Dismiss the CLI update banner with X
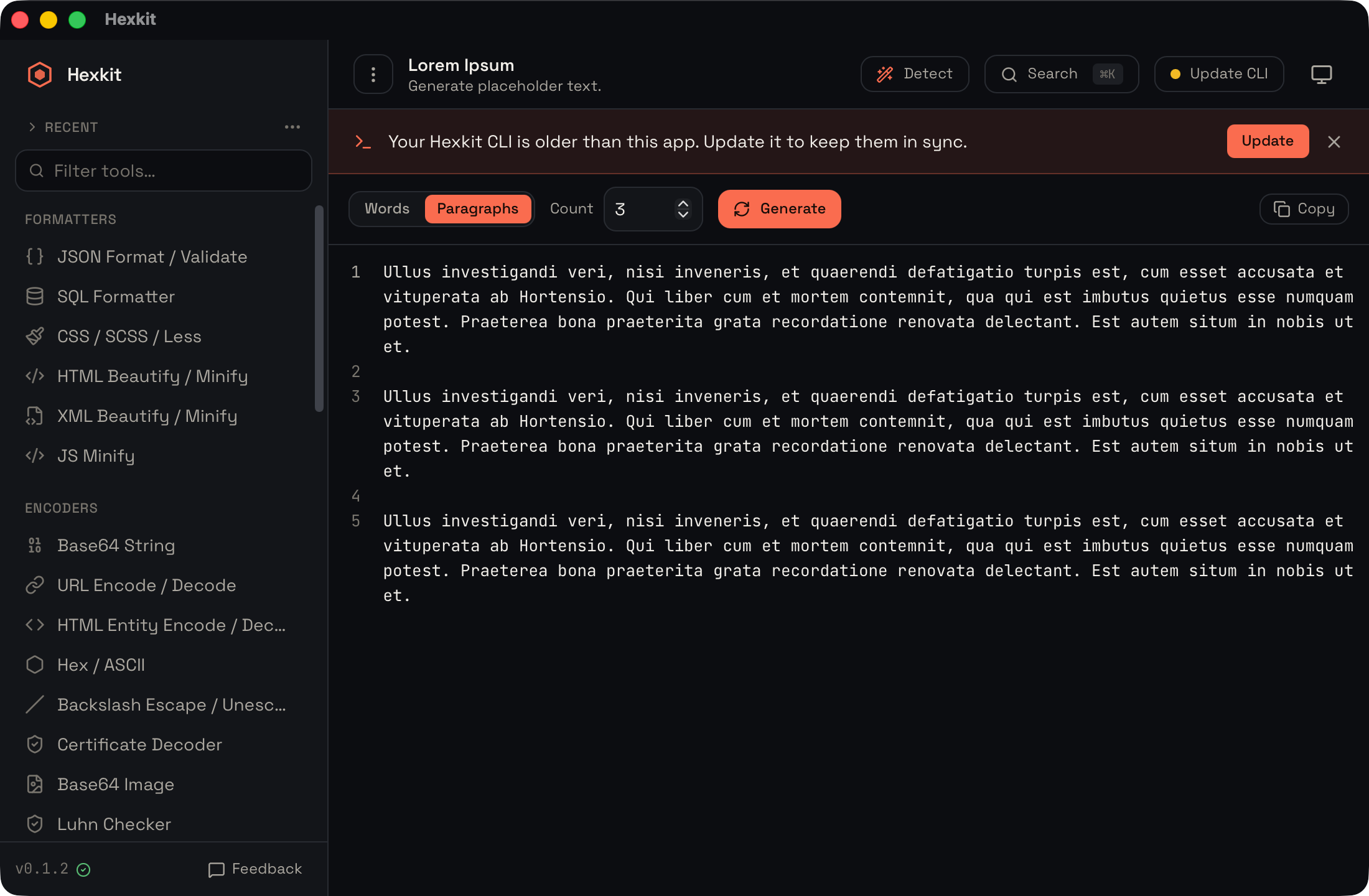Image resolution: width=1369 pixels, height=896 pixels. 1334,142
